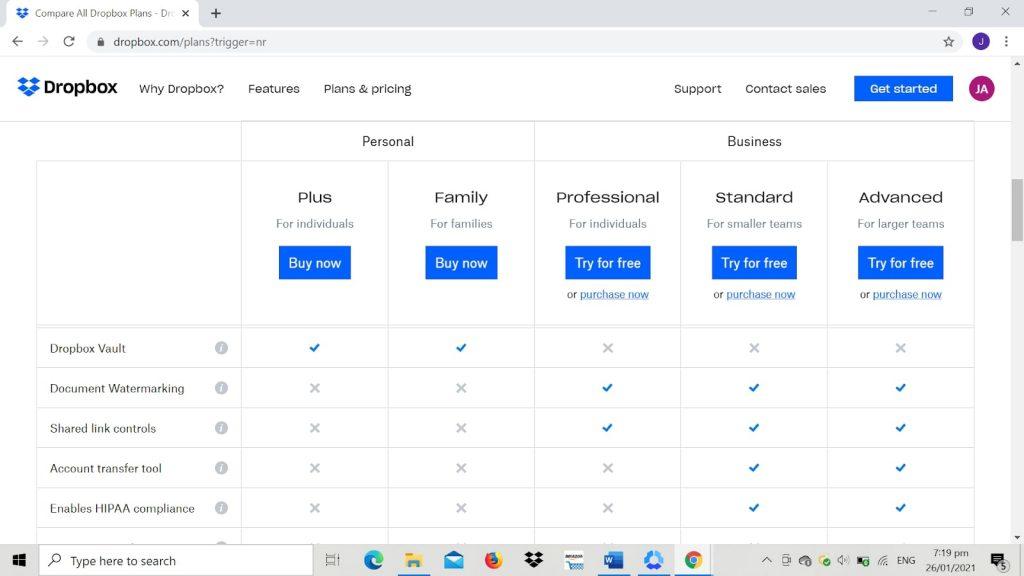This screenshot has height=576, width=1024.
Task: Open the Contact sales page
Action: pyautogui.click(x=786, y=89)
